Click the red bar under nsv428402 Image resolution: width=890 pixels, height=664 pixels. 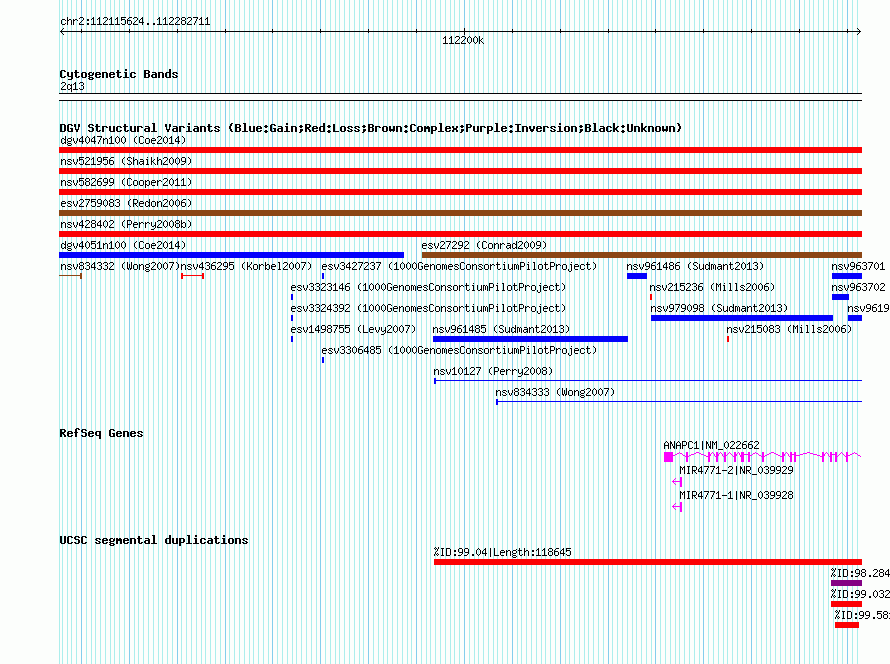[x=460, y=234]
